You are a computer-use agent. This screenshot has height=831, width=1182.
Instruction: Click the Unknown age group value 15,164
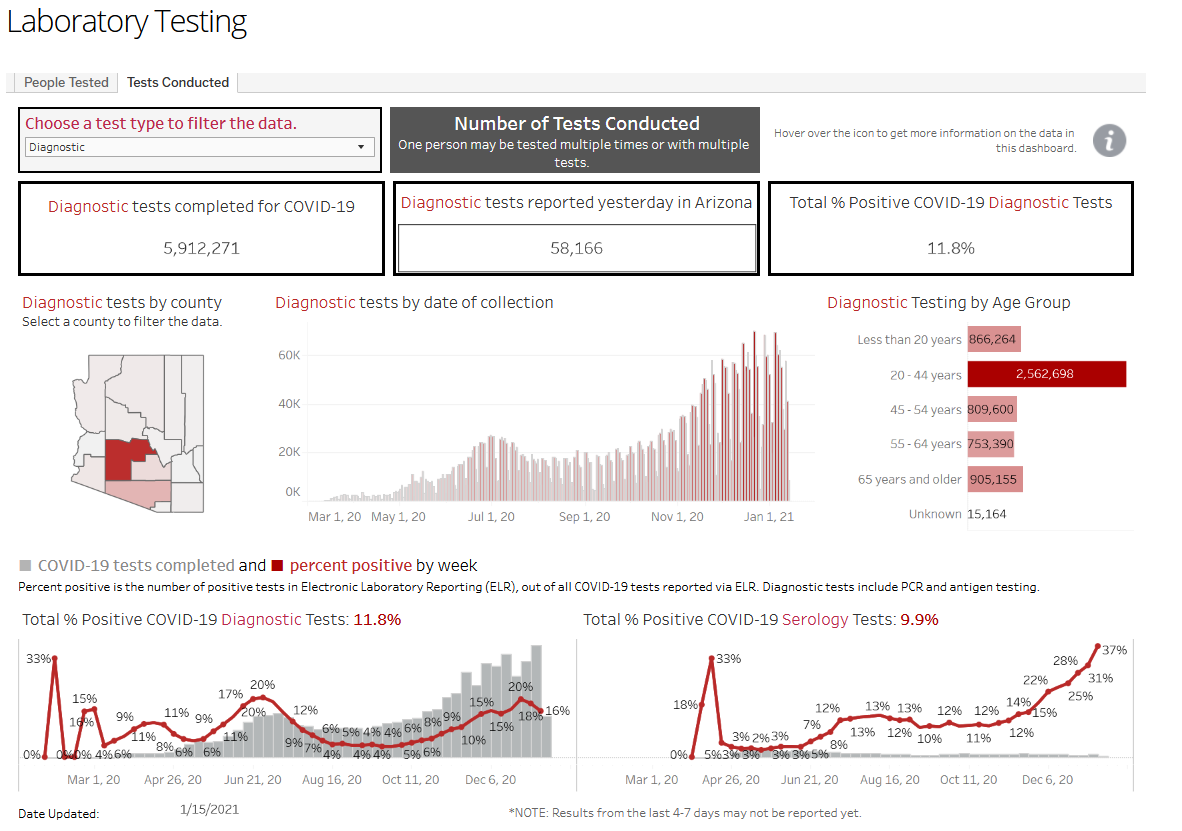pyautogui.click(x=987, y=514)
